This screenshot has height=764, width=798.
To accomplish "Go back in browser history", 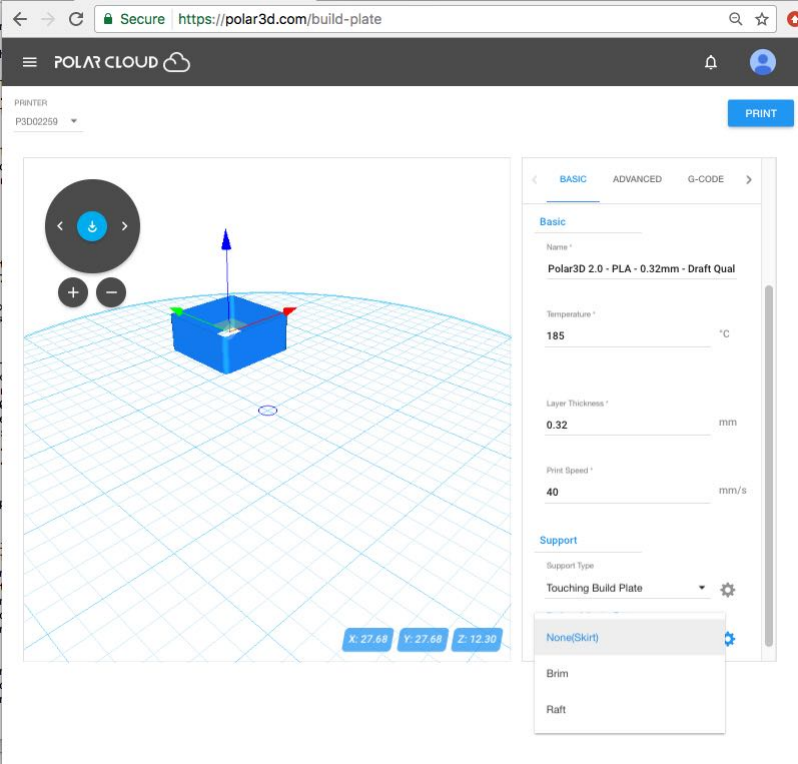I will point(19,19).
